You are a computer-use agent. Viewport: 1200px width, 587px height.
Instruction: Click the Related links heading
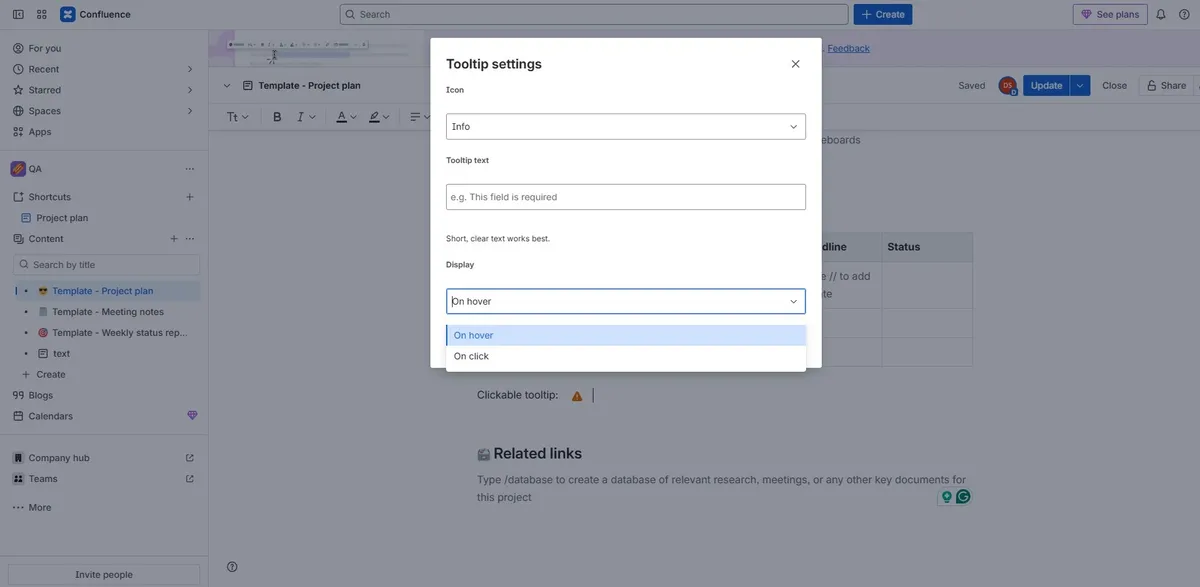[x=537, y=454]
